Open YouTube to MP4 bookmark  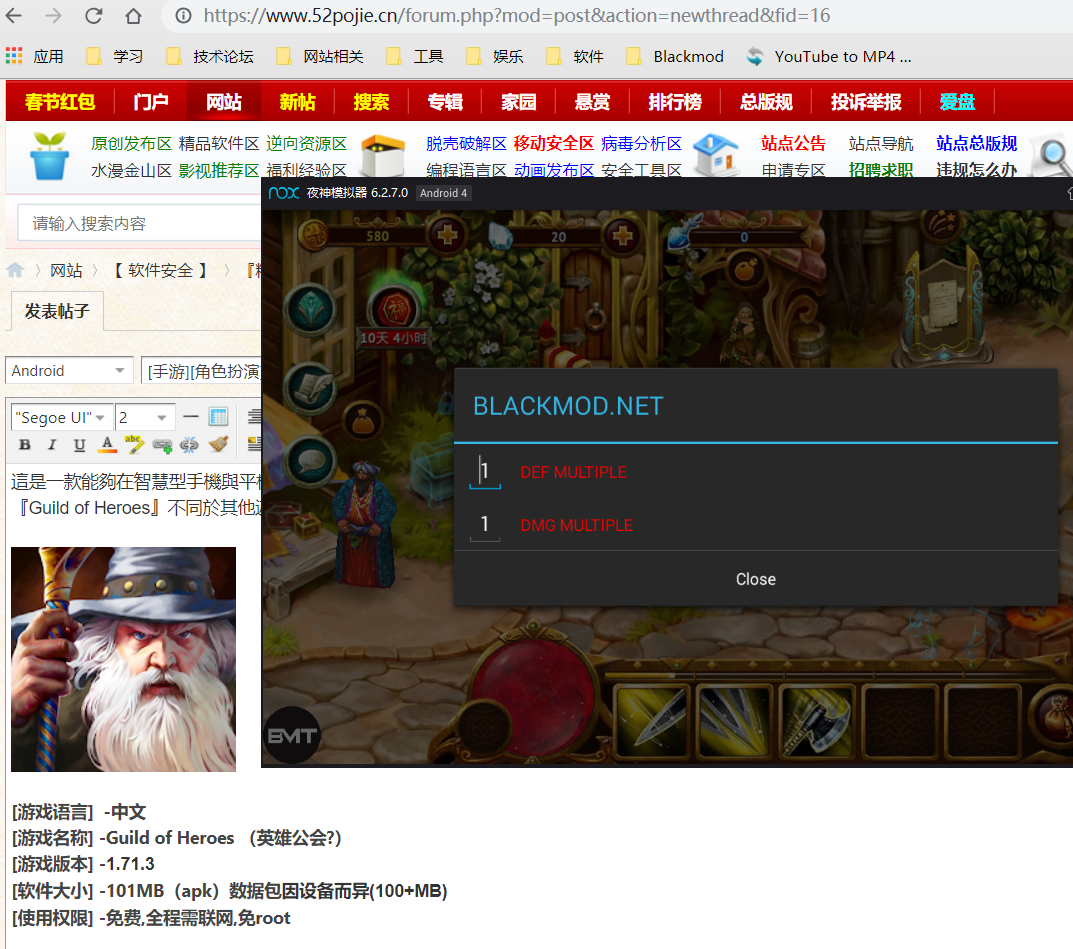click(829, 56)
